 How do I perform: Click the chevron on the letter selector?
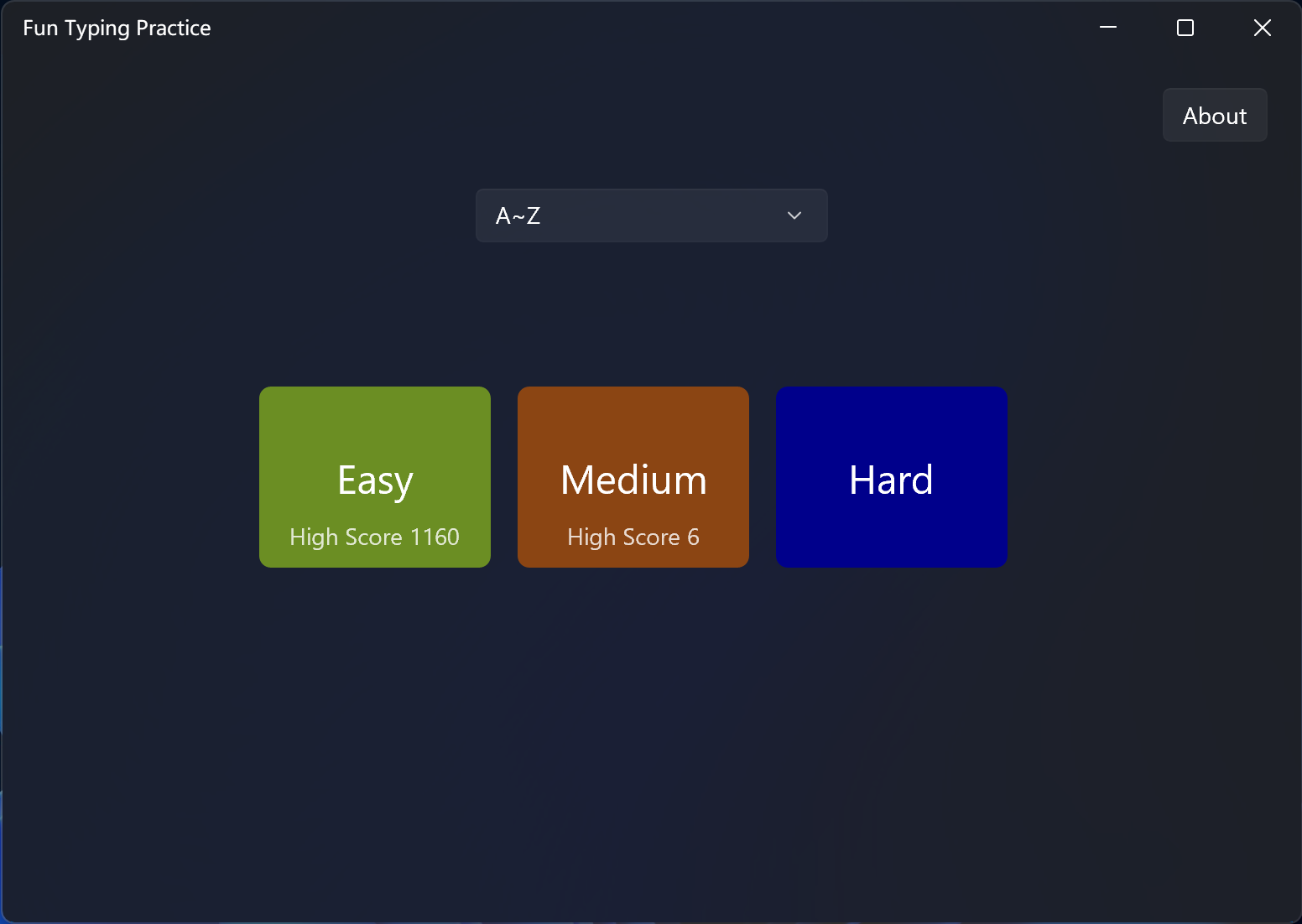[794, 215]
